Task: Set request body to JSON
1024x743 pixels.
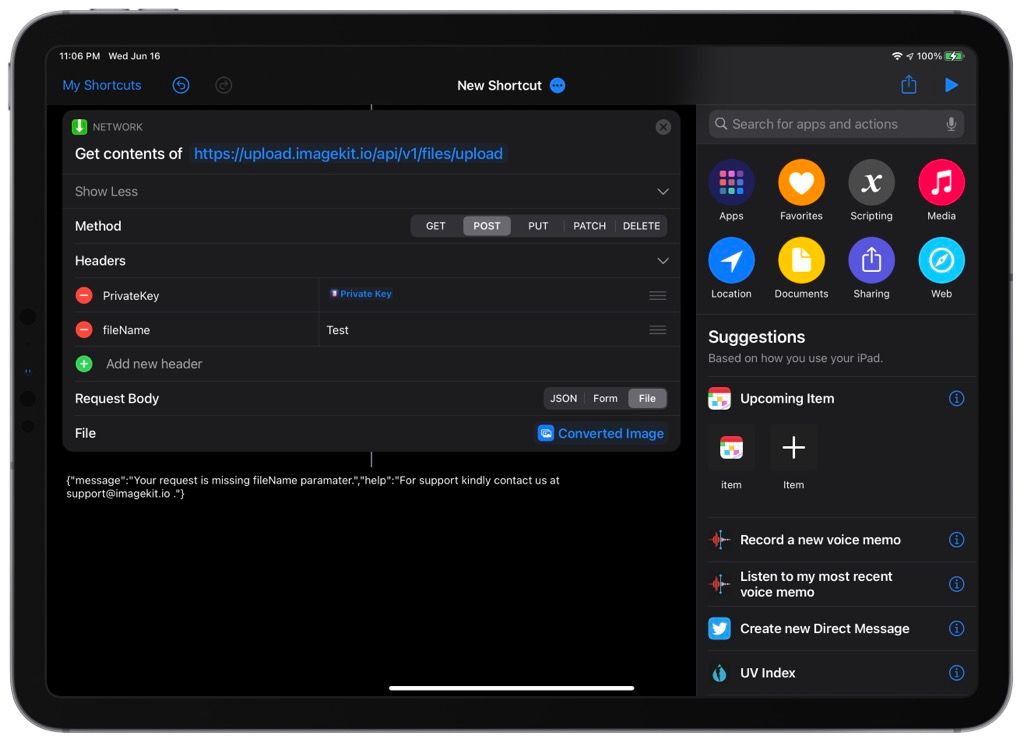Action: [x=564, y=398]
